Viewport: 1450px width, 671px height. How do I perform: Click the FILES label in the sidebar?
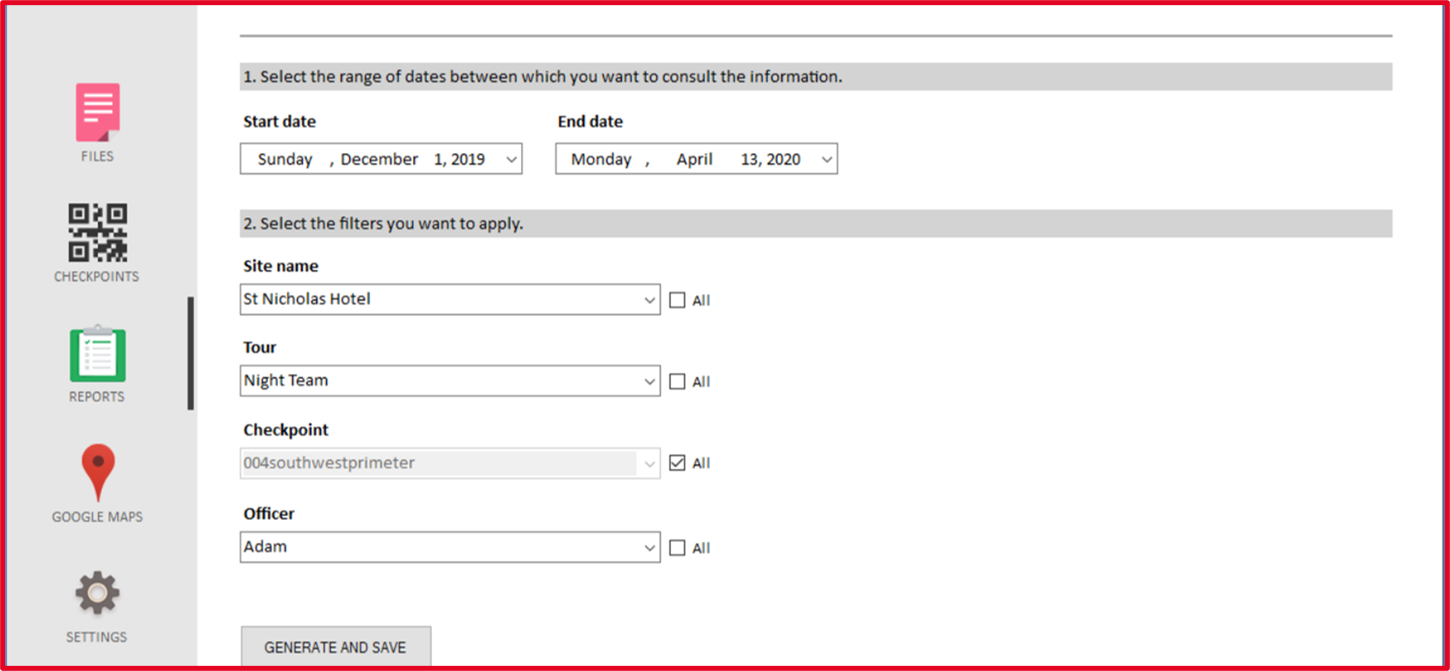pyautogui.click(x=97, y=157)
